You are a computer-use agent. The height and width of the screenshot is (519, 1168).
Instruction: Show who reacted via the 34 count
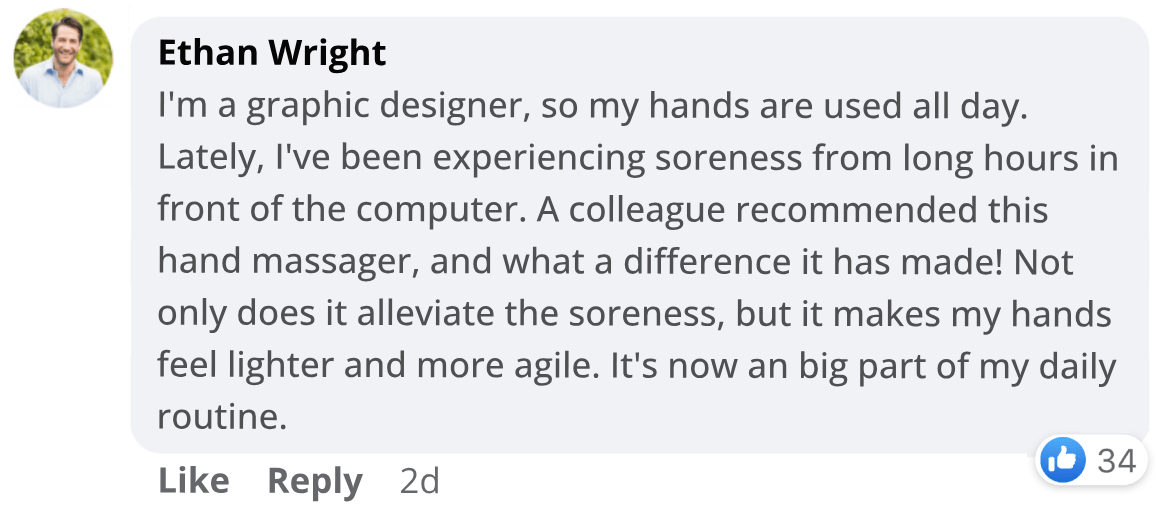tap(1116, 461)
